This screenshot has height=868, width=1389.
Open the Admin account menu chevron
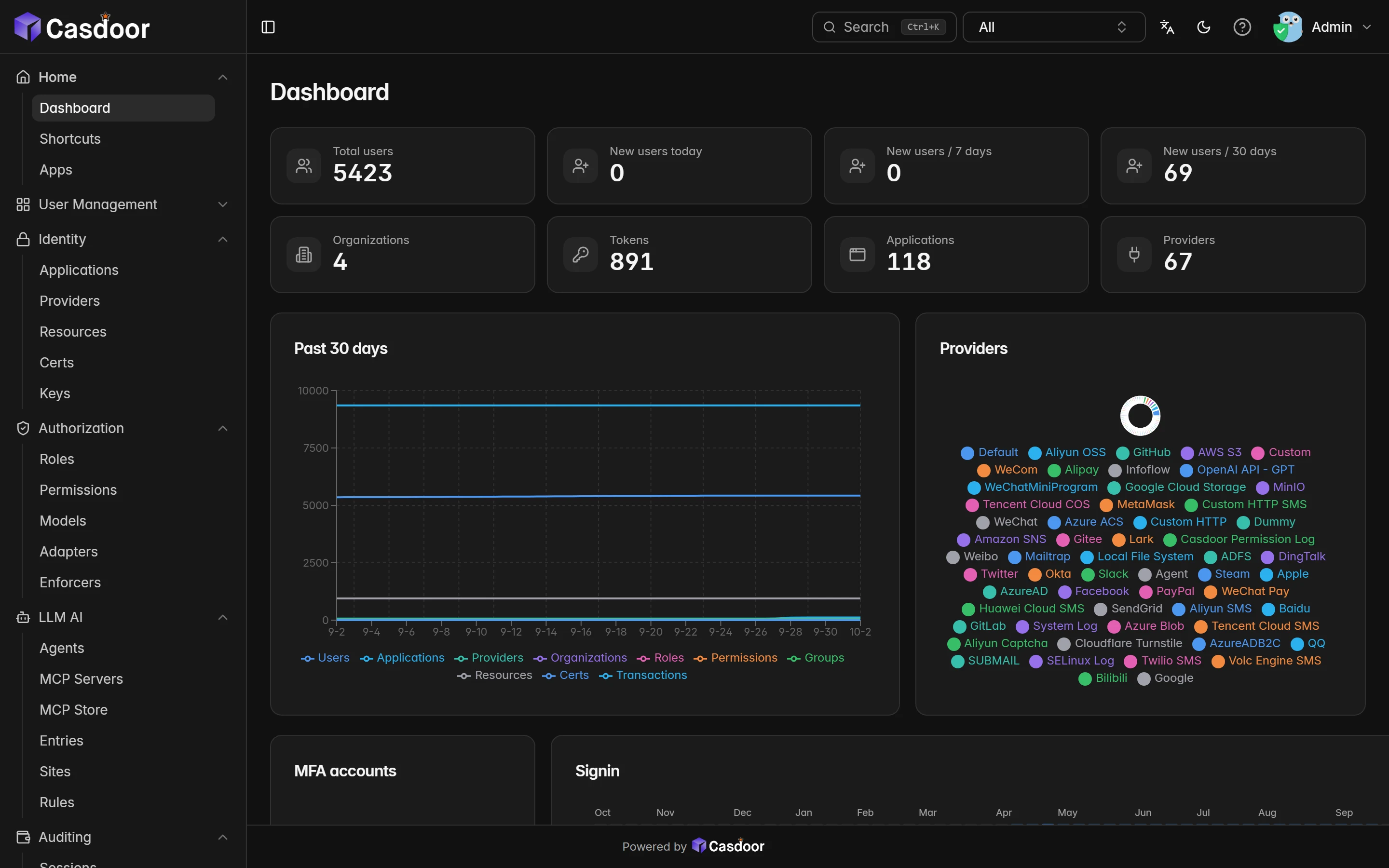(1367, 27)
